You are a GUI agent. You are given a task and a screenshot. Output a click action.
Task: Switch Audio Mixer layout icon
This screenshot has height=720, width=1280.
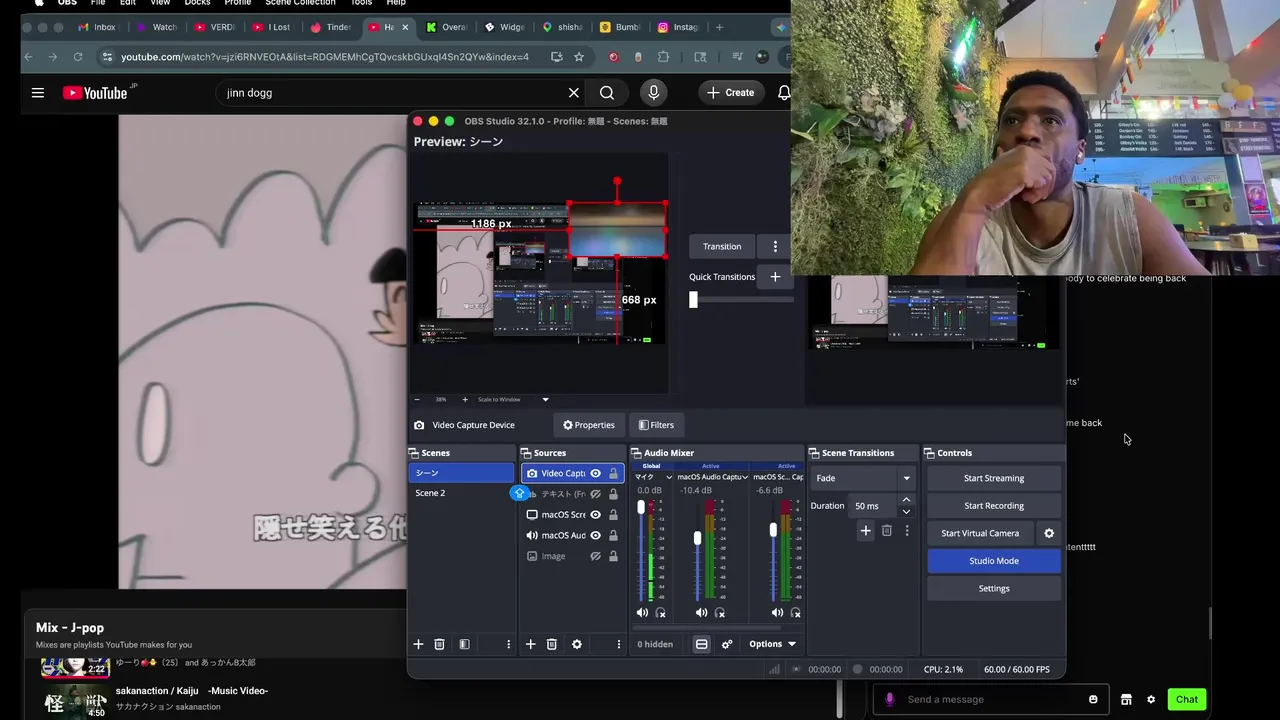pos(701,644)
